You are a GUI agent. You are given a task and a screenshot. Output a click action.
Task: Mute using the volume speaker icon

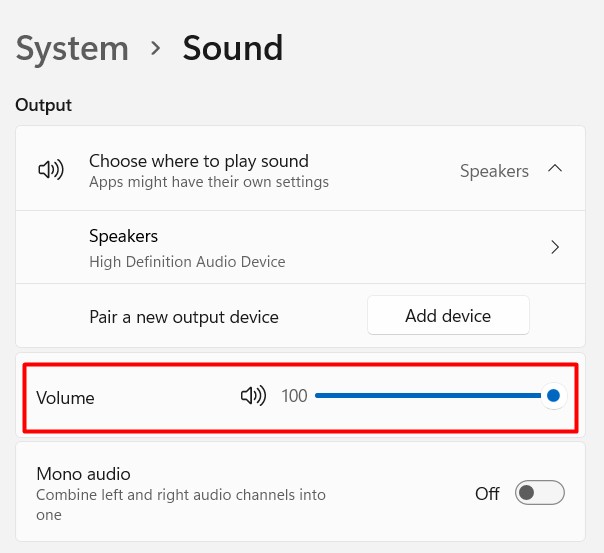[x=253, y=396]
